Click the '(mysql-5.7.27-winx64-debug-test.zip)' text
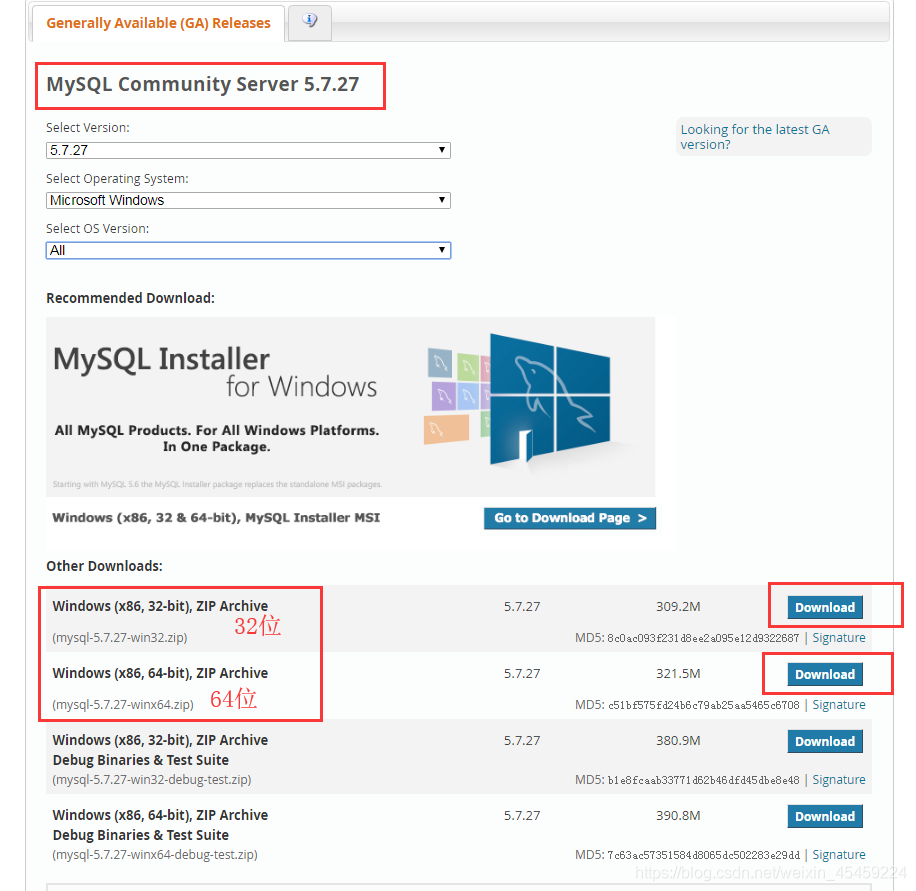Screen dimensions: 916x891 click(x=155, y=855)
